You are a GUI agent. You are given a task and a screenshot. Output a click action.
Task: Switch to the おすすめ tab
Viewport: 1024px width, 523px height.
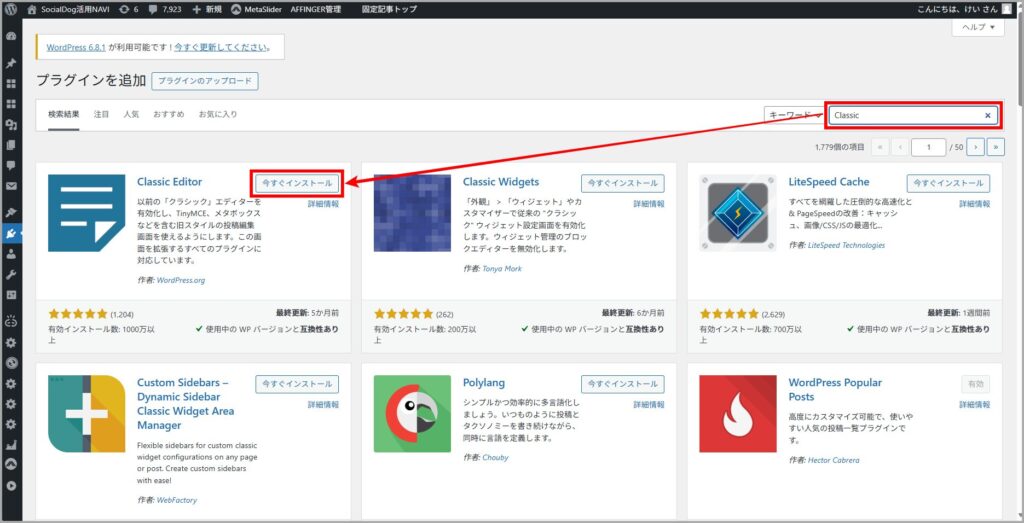[x=169, y=114]
